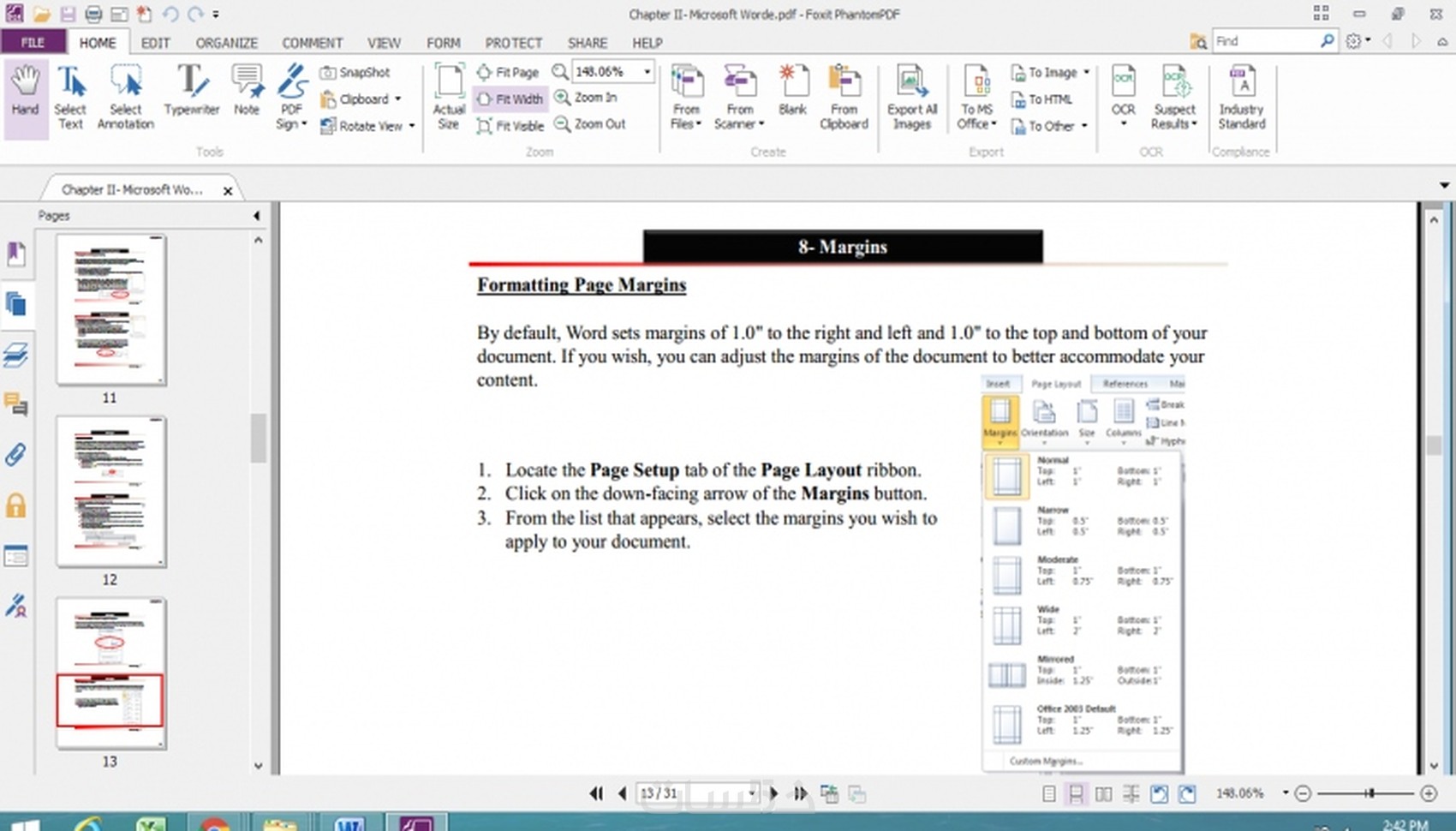Activate the SnapShot tool
1456x831 pixels.
coord(355,73)
